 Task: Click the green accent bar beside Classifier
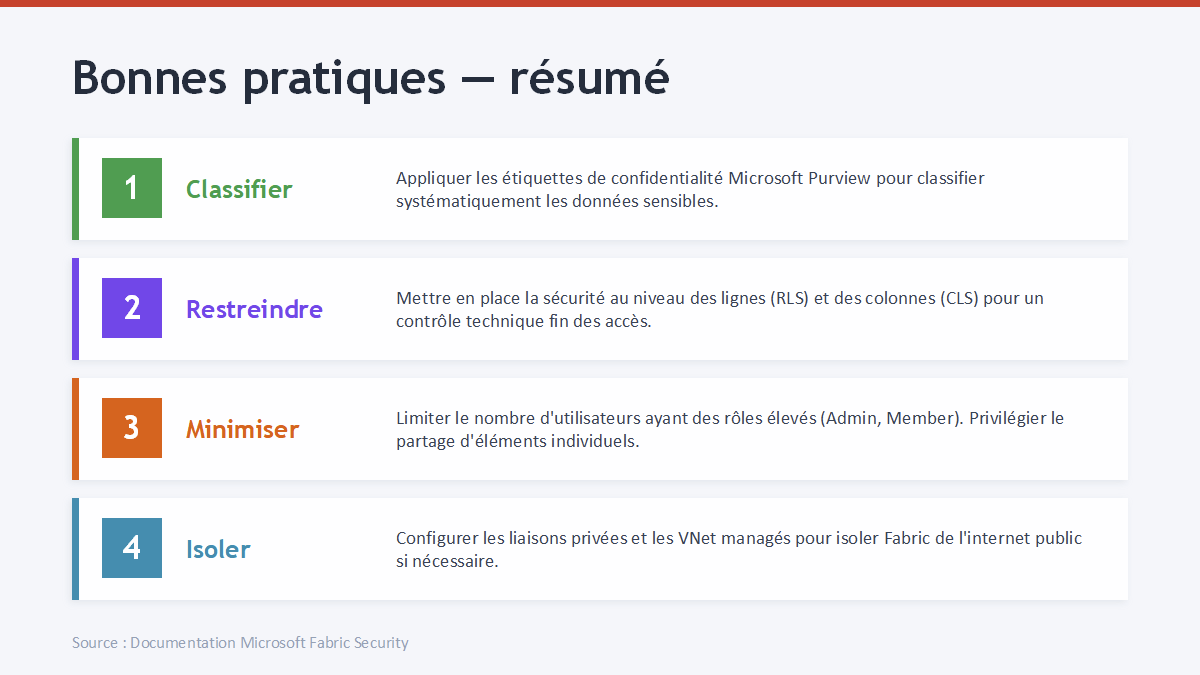(75, 189)
